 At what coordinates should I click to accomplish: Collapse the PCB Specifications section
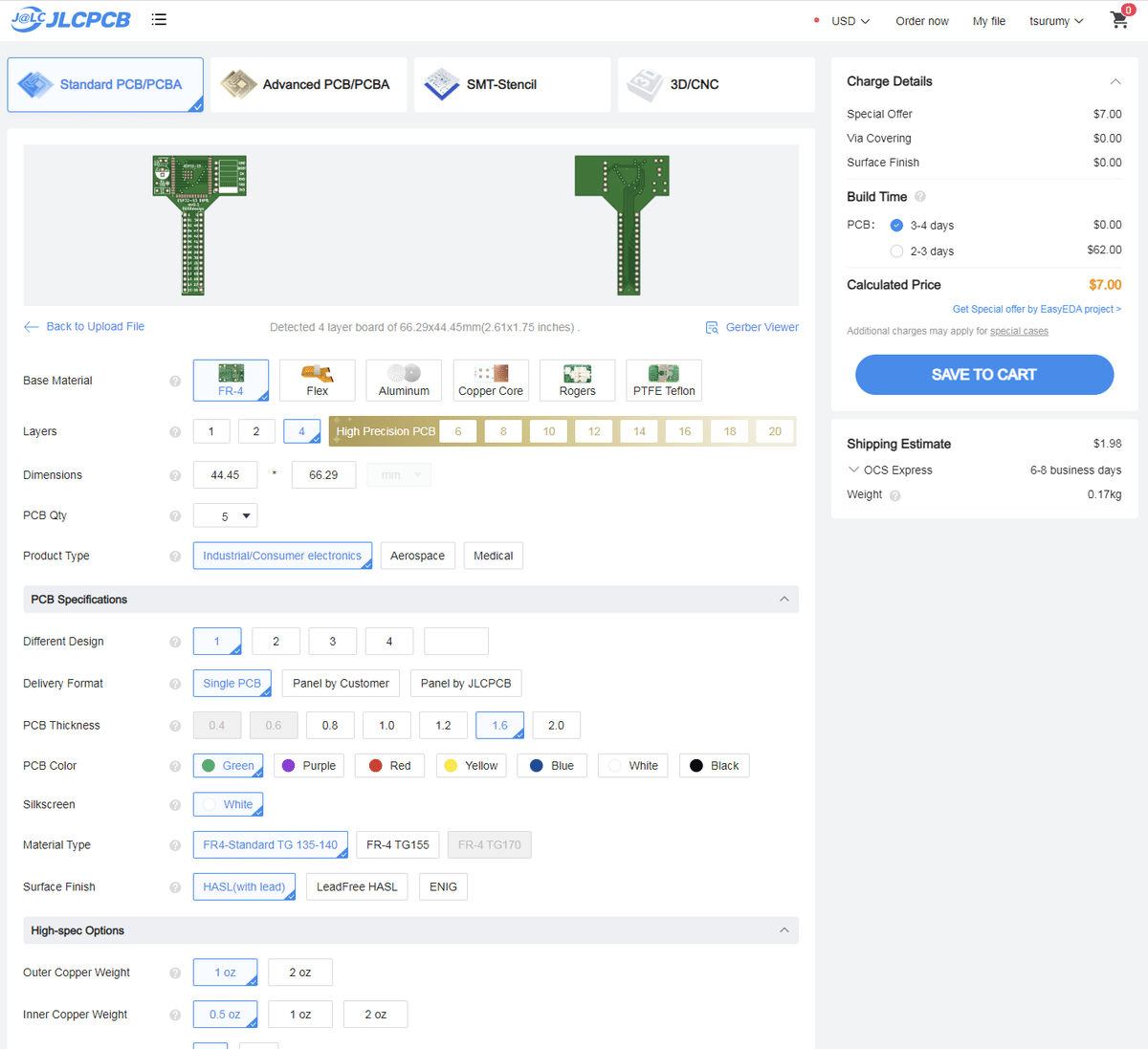point(784,600)
